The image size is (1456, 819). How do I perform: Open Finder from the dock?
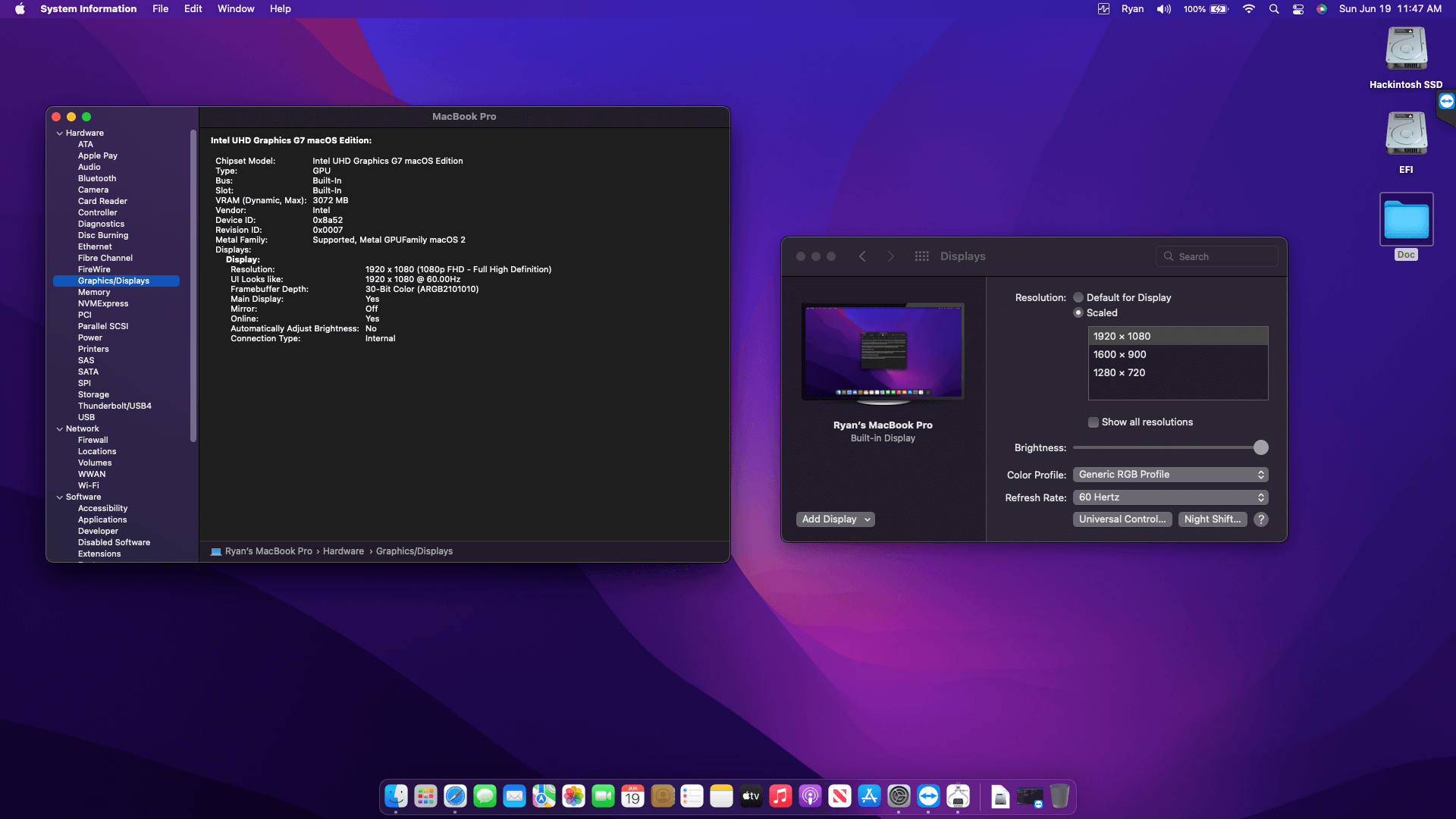pyautogui.click(x=396, y=796)
